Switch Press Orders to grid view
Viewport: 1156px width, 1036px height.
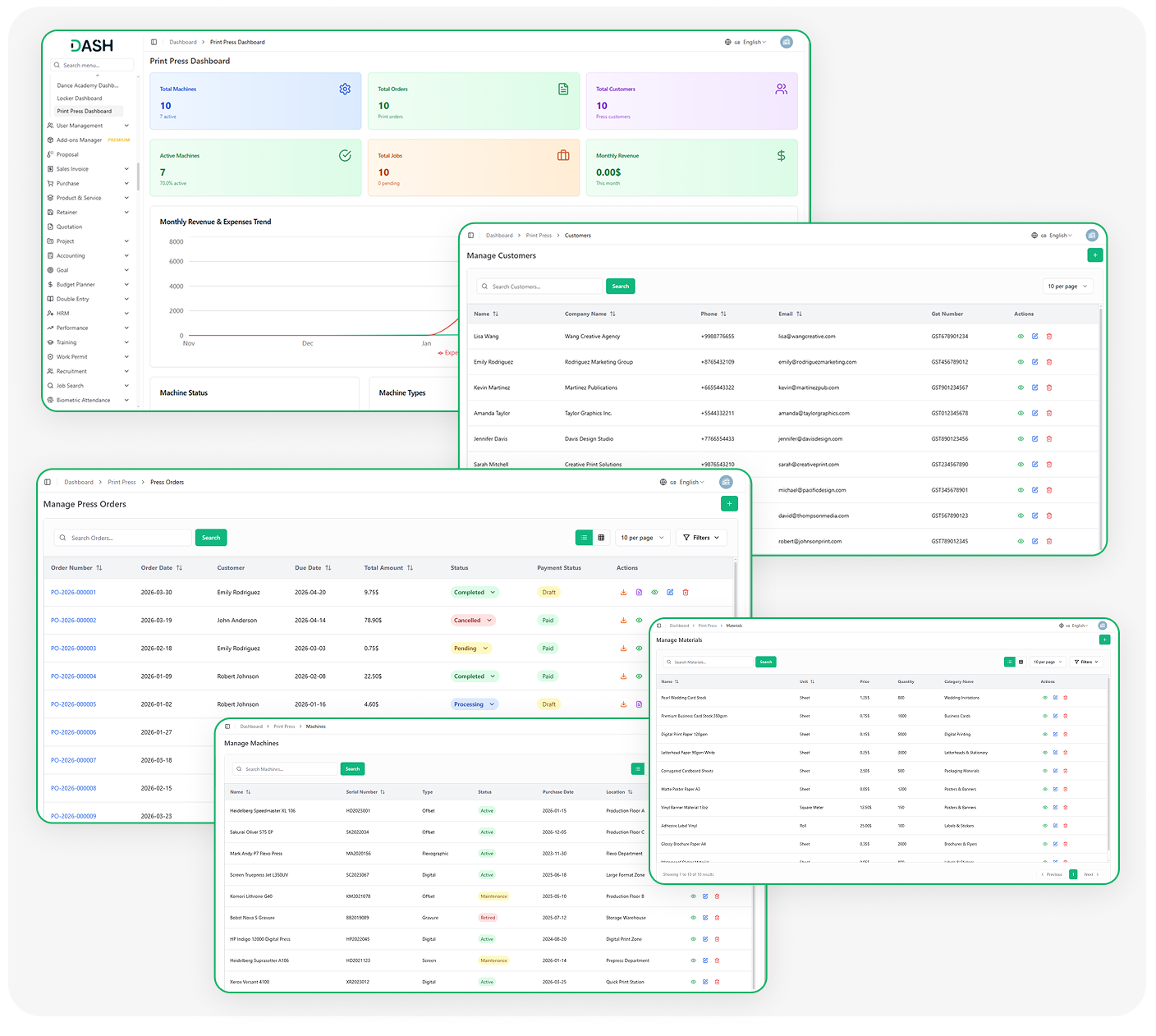tap(601, 538)
